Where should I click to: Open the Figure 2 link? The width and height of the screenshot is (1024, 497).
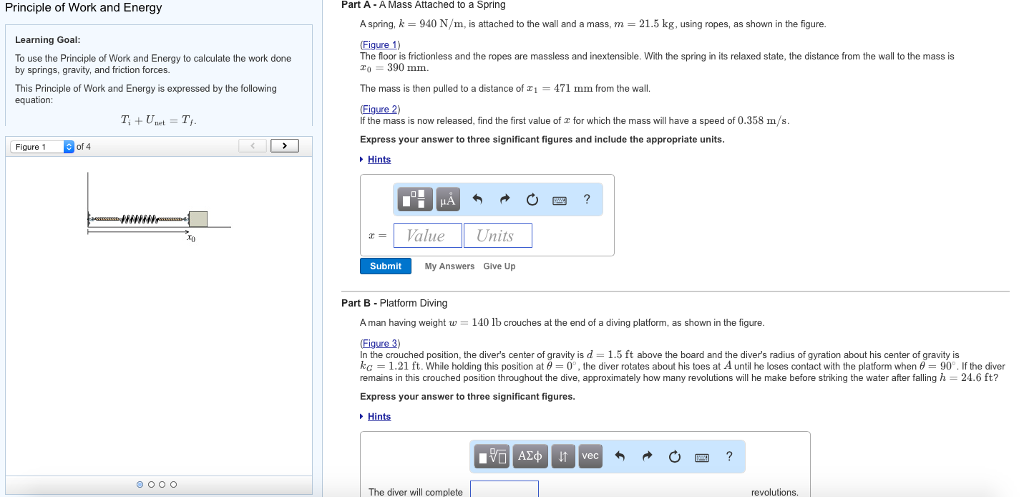pos(380,109)
